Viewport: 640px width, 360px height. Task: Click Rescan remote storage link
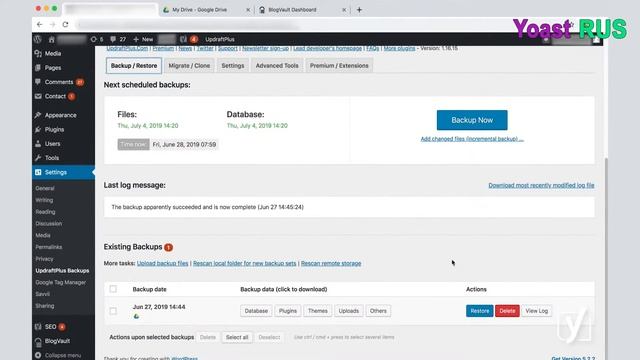pyautogui.click(x=331, y=264)
